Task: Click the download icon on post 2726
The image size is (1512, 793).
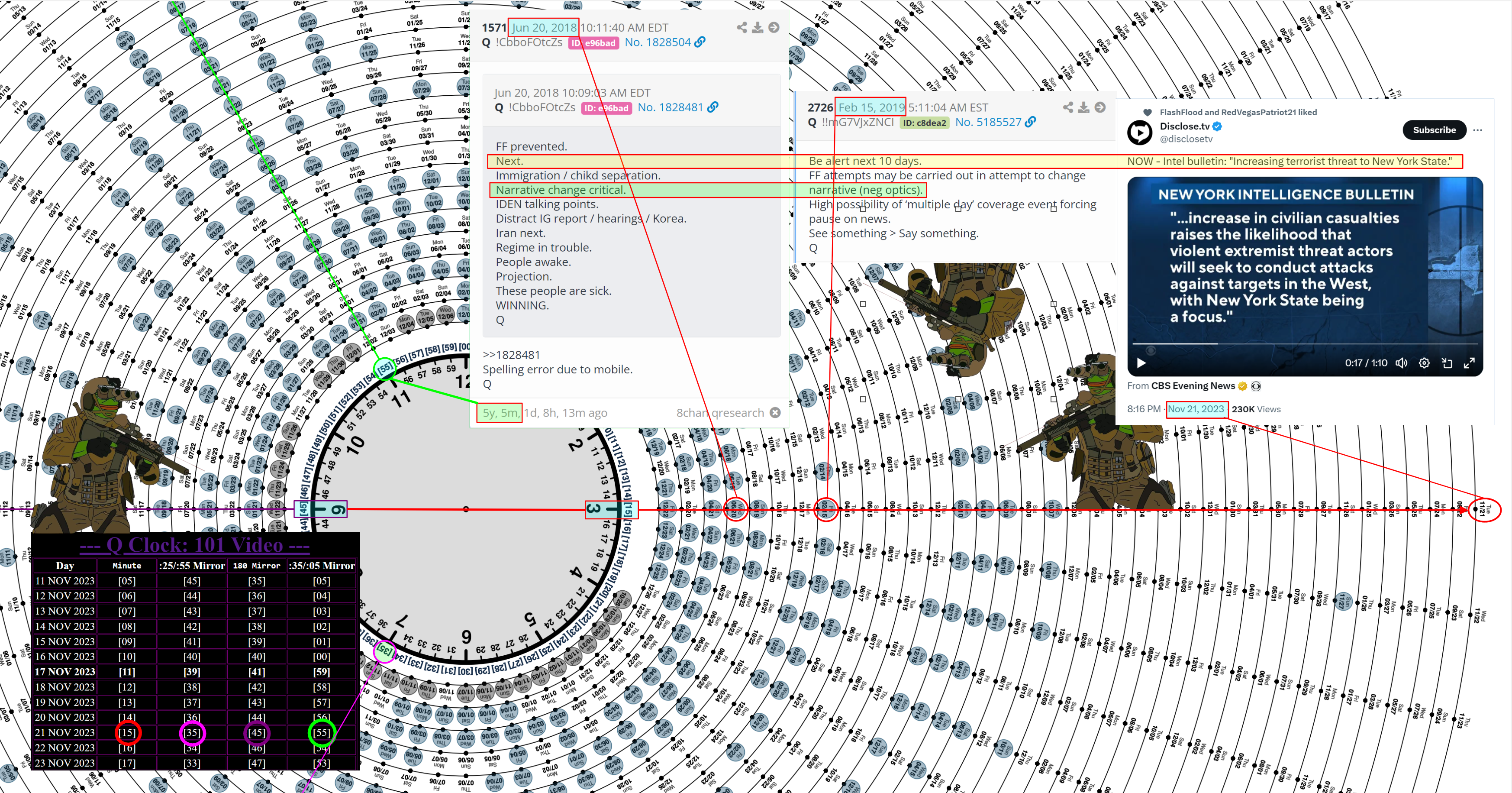Action: click(x=1084, y=107)
